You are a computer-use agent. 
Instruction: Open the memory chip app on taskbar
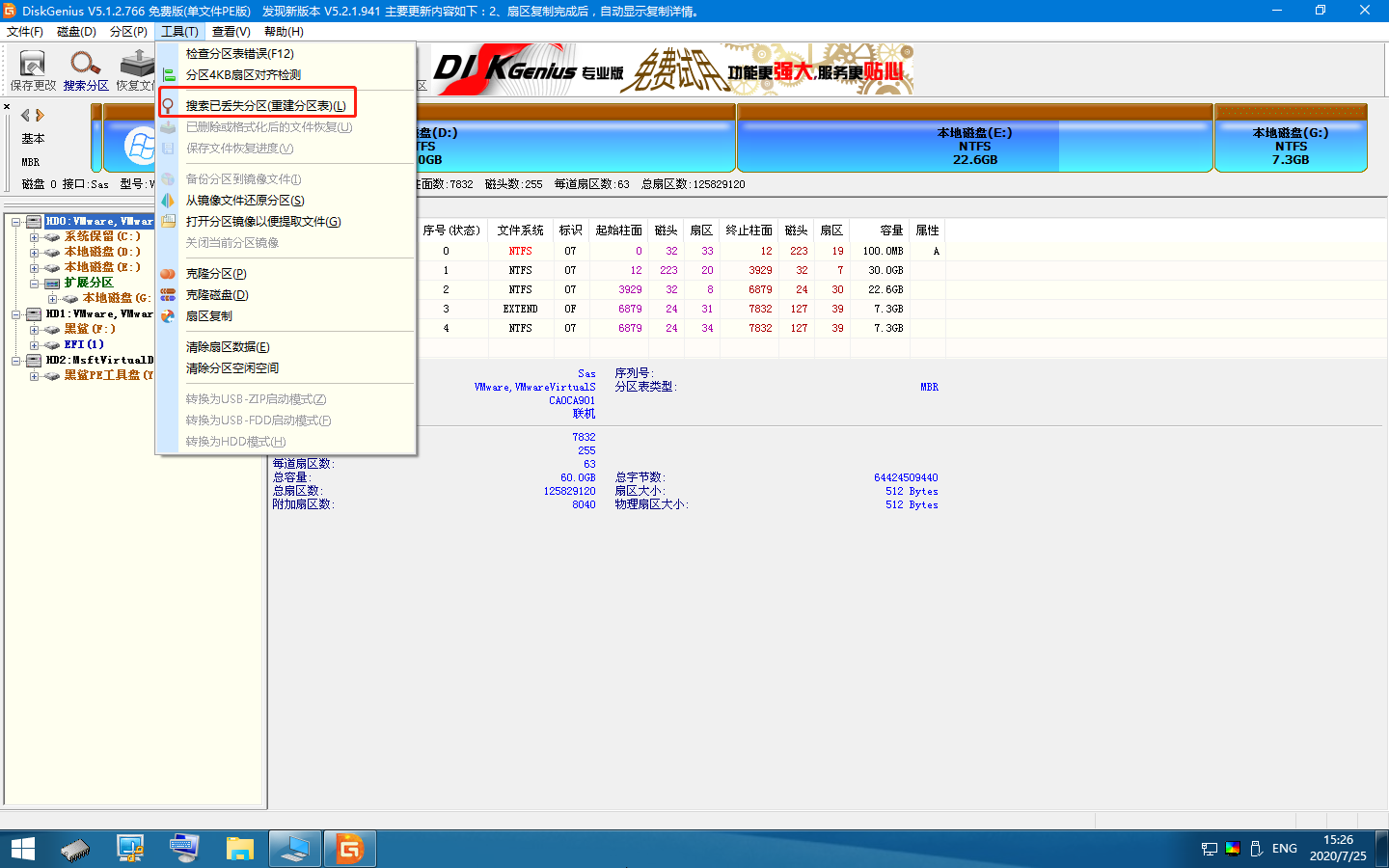click(75, 849)
